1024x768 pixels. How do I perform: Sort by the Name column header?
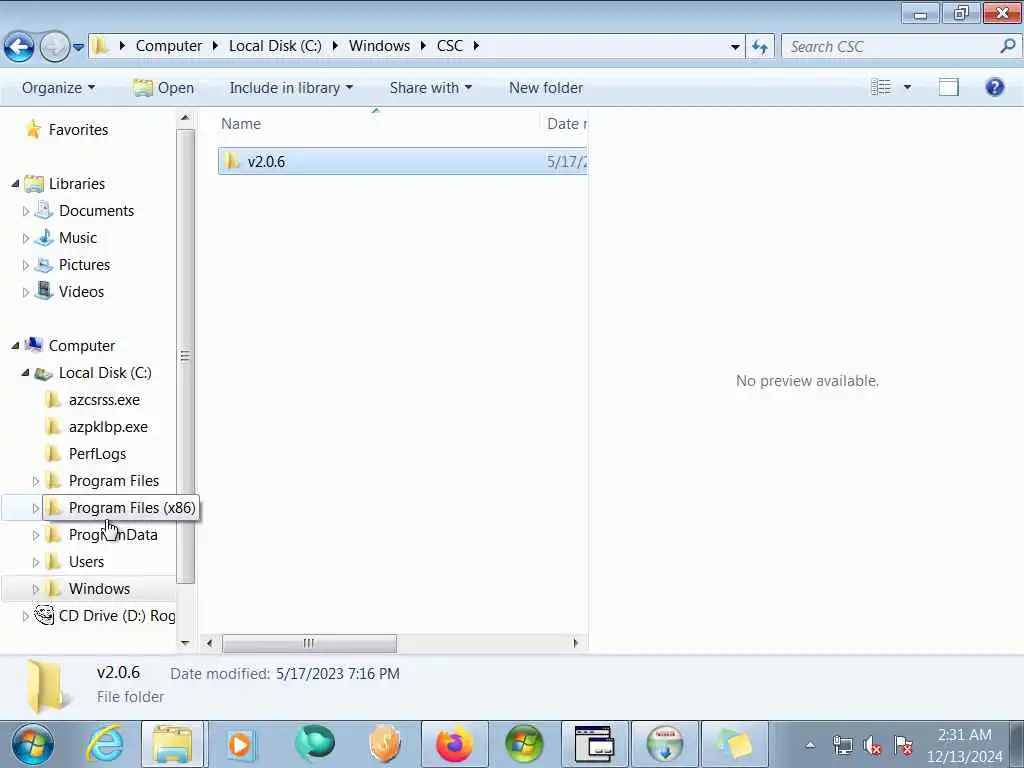point(240,123)
